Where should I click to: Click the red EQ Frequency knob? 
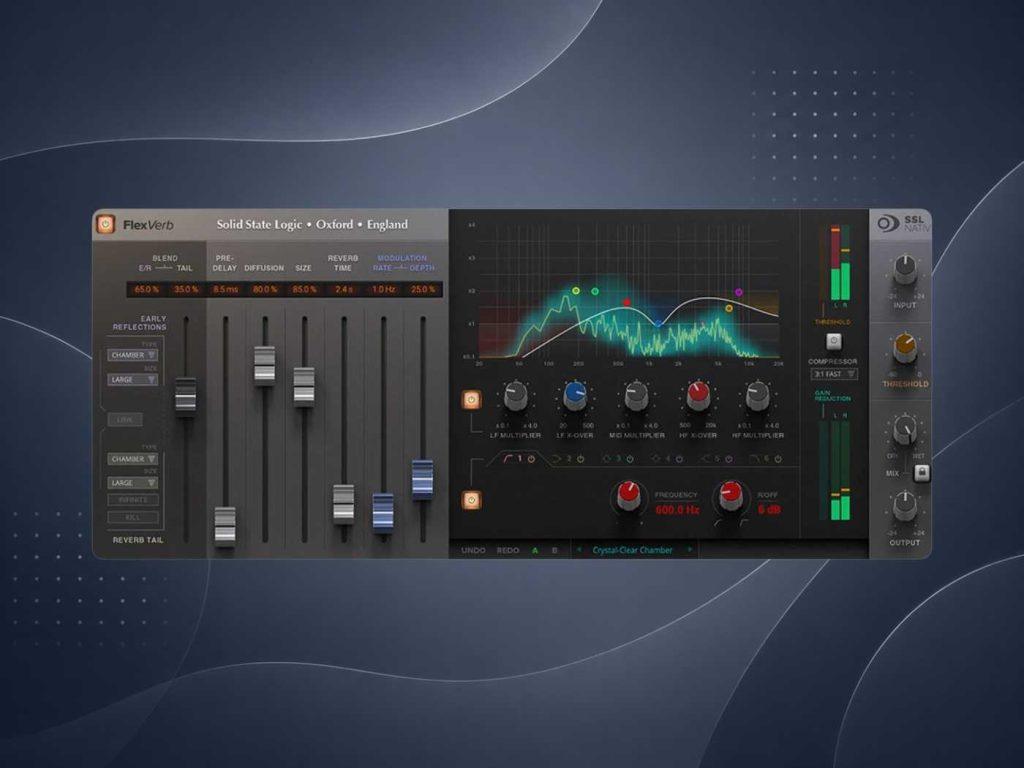point(630,496)
